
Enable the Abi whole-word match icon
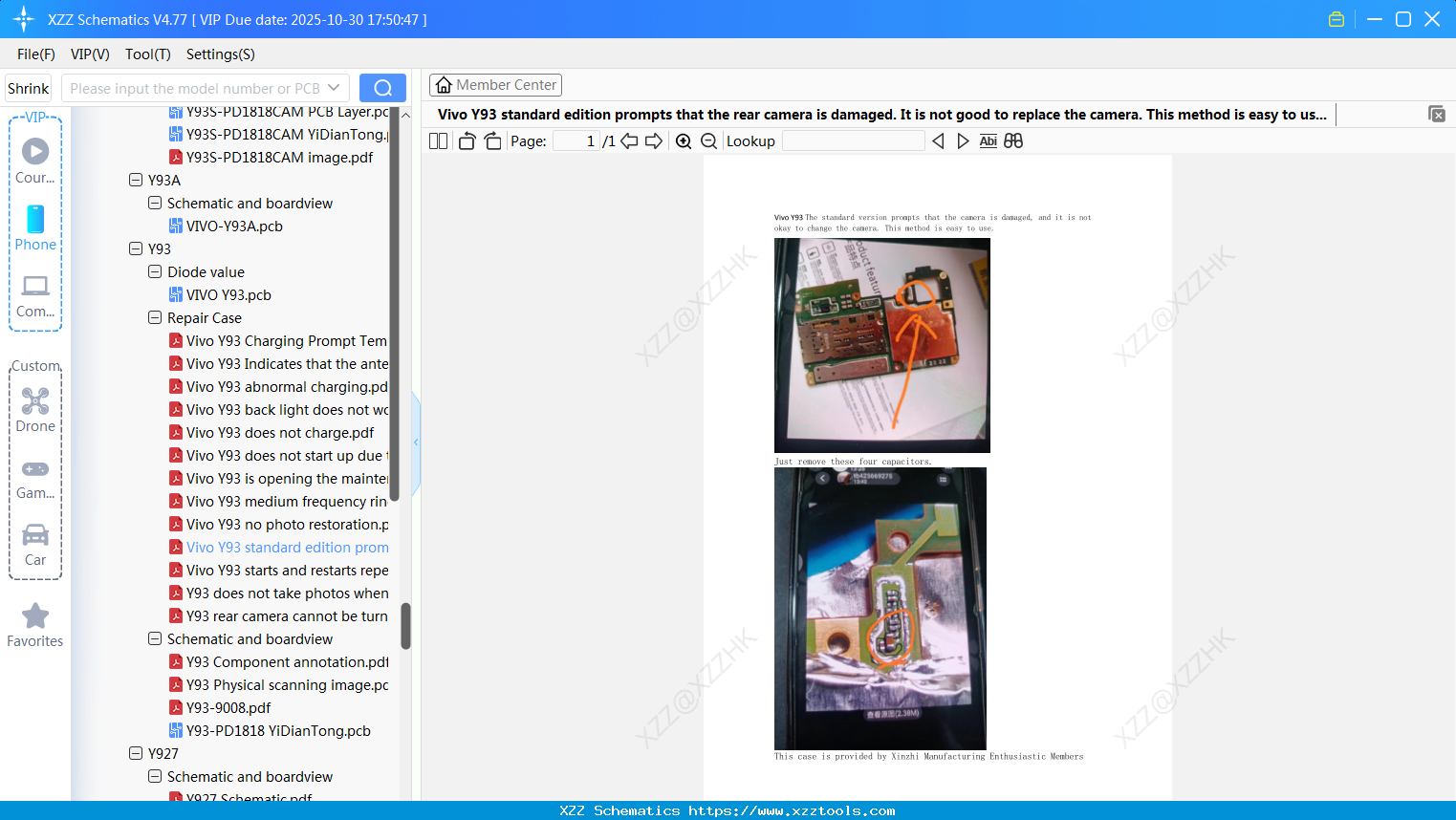(x=989, y=140)
